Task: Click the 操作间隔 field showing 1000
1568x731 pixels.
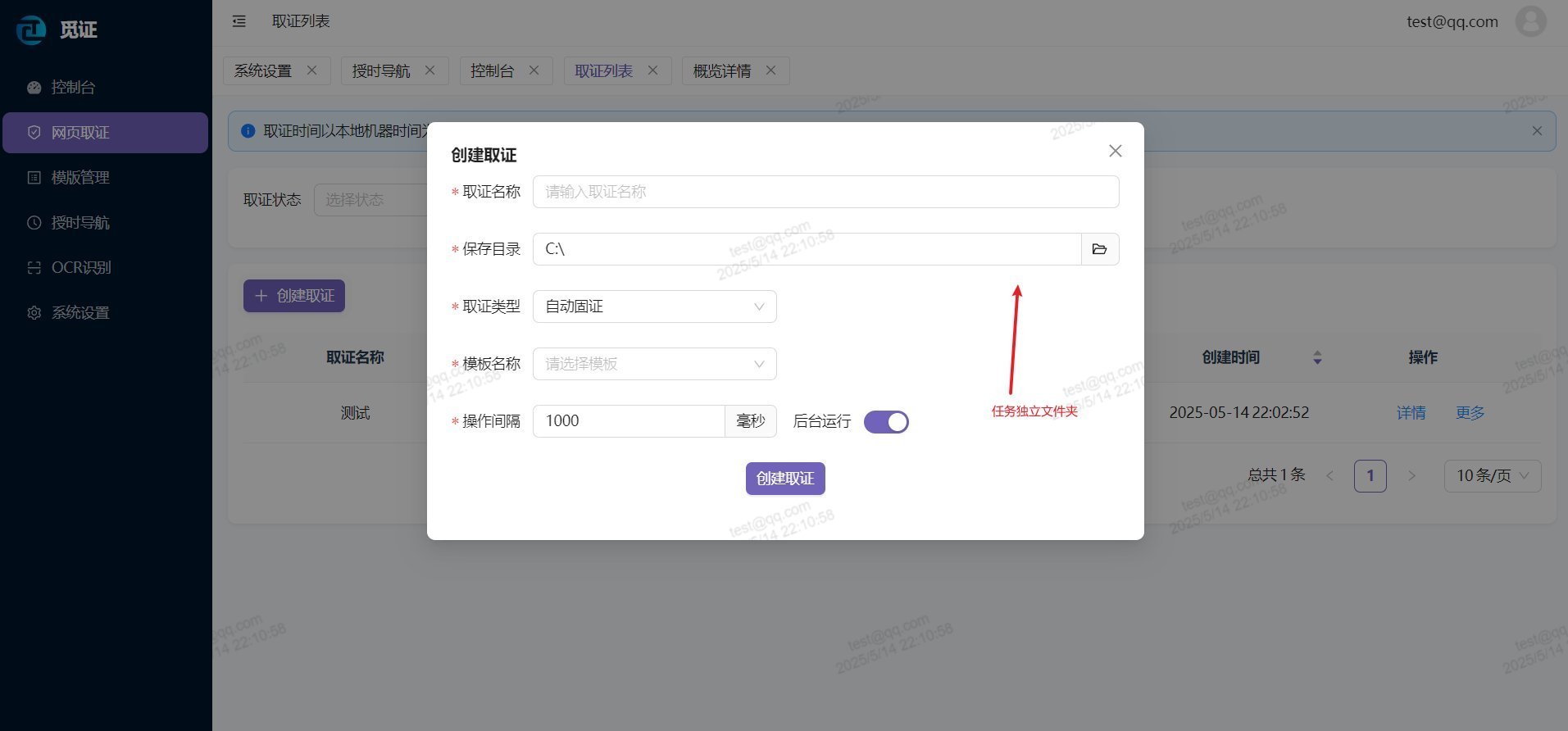Action: 629,421
